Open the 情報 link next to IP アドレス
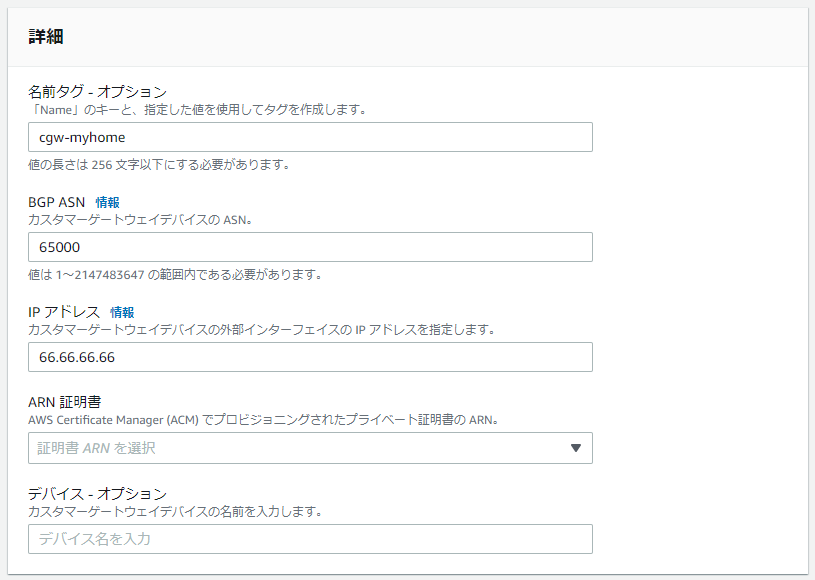Screen dimensions: 815x580 [122, 312]
